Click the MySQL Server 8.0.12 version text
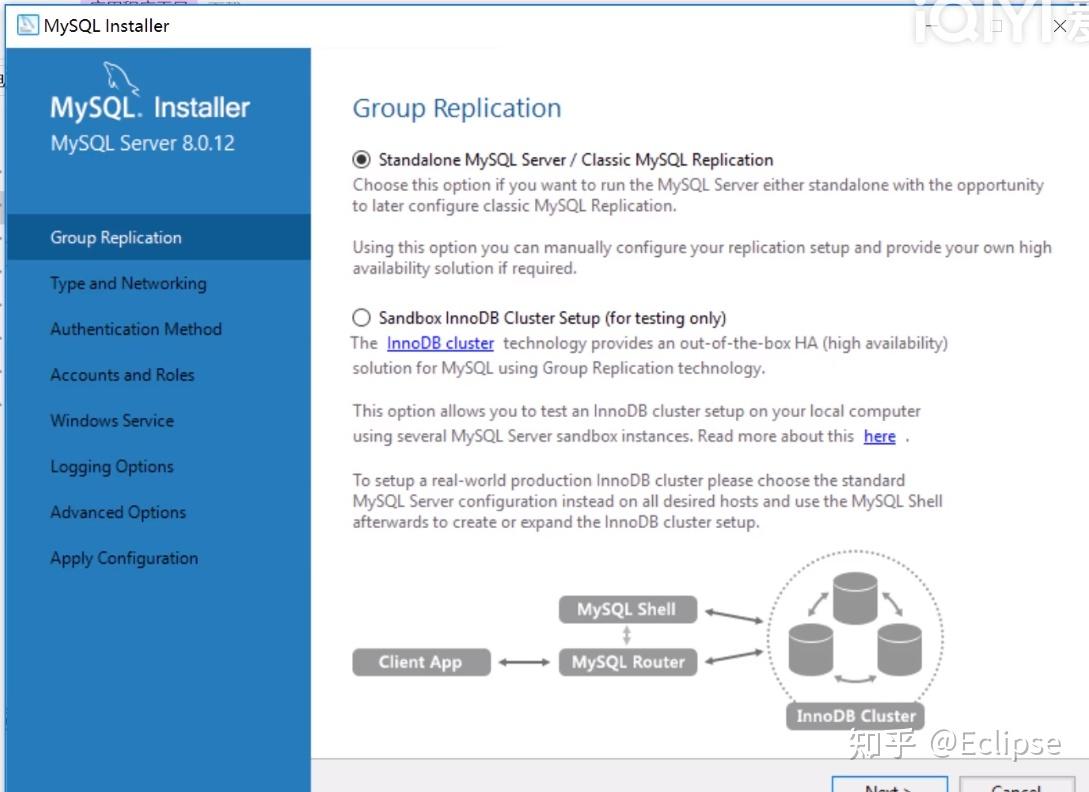This screenshot has height=792, width=1089. [143, 143]
